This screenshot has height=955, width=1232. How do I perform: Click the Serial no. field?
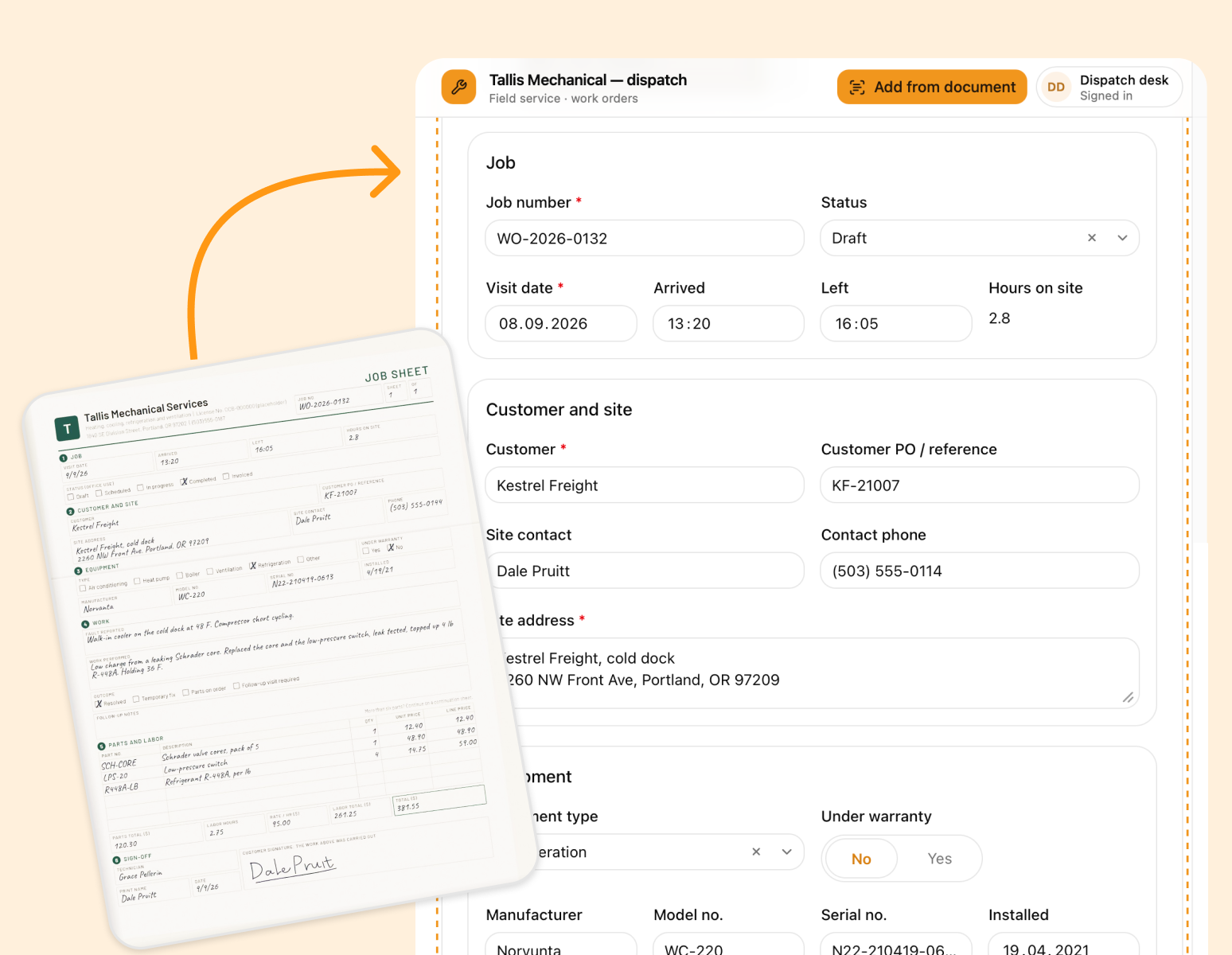pyautogui.click(x=896, y=944)
